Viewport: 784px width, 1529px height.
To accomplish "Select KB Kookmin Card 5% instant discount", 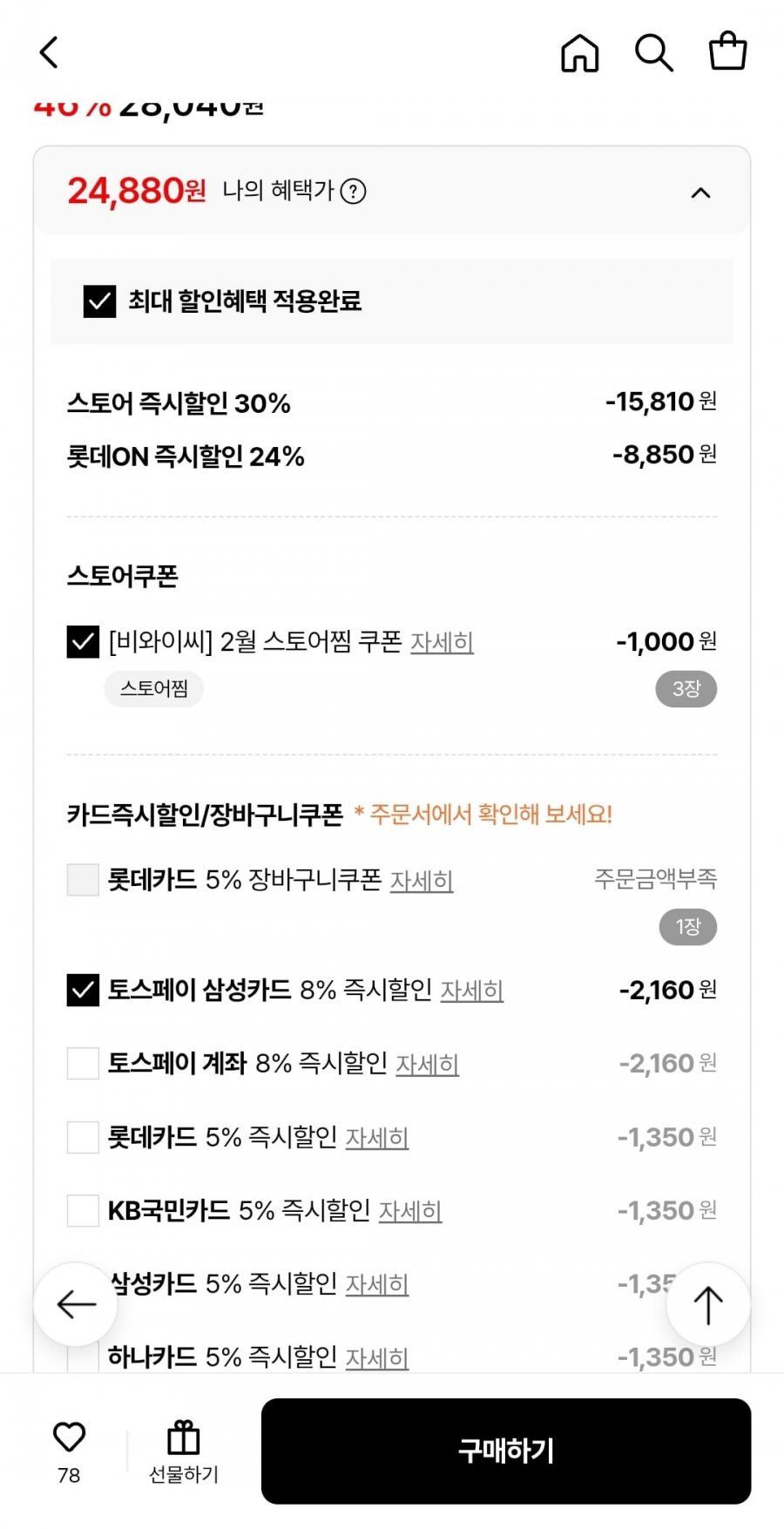I will pos(83,1211).
